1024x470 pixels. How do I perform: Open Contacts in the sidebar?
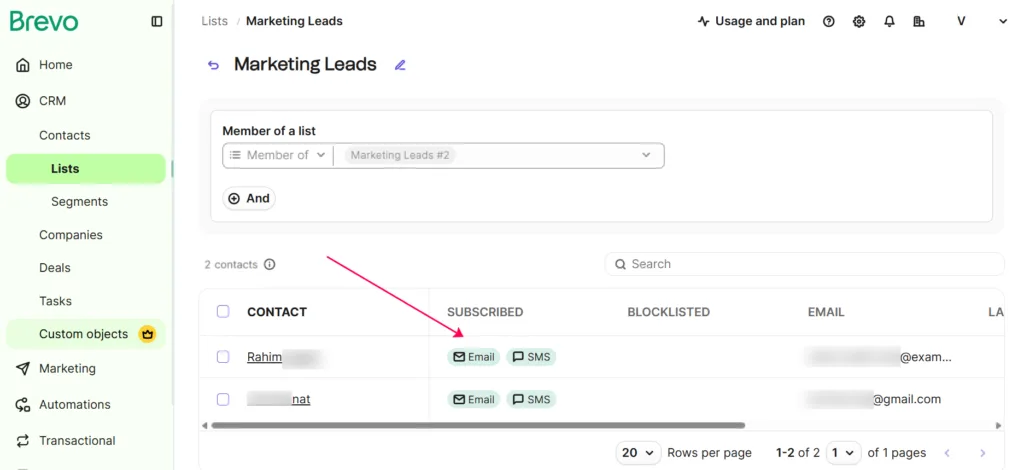(65, 135)
